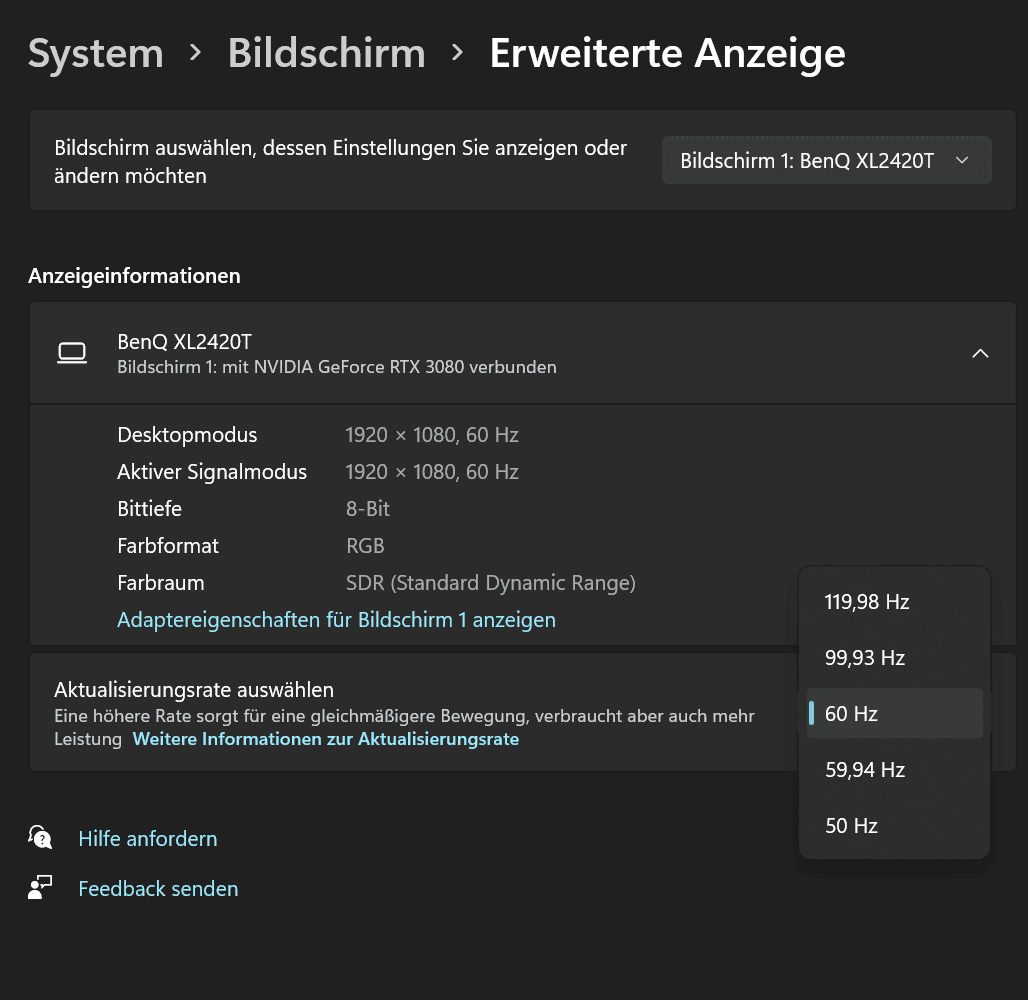Screen dimensions: 1028x1000
Task: Click SDR (Standard Dynamic Range) value
Action: click(x=490, y=583)
